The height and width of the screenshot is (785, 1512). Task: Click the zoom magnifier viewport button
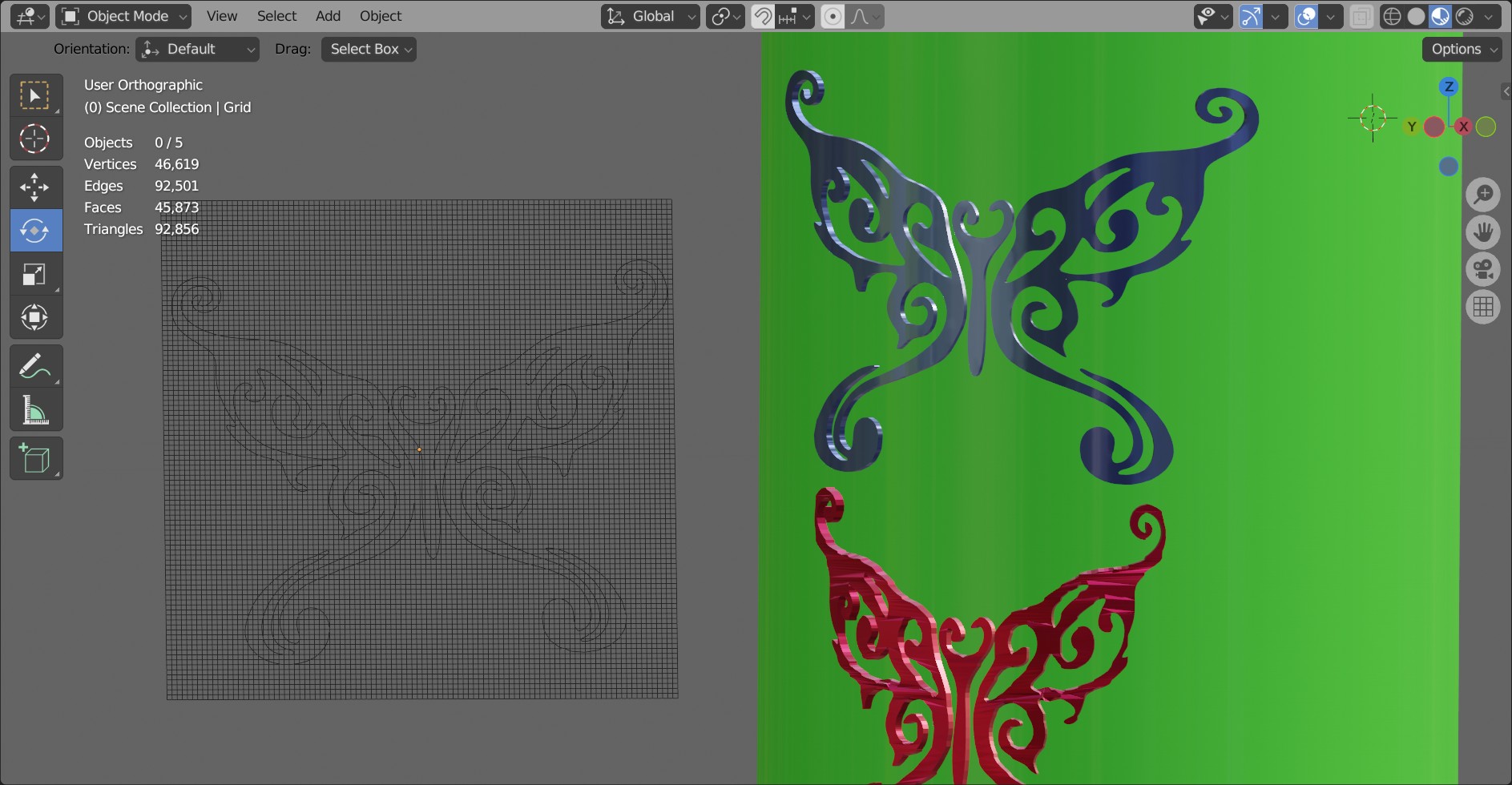[1483, 194]
